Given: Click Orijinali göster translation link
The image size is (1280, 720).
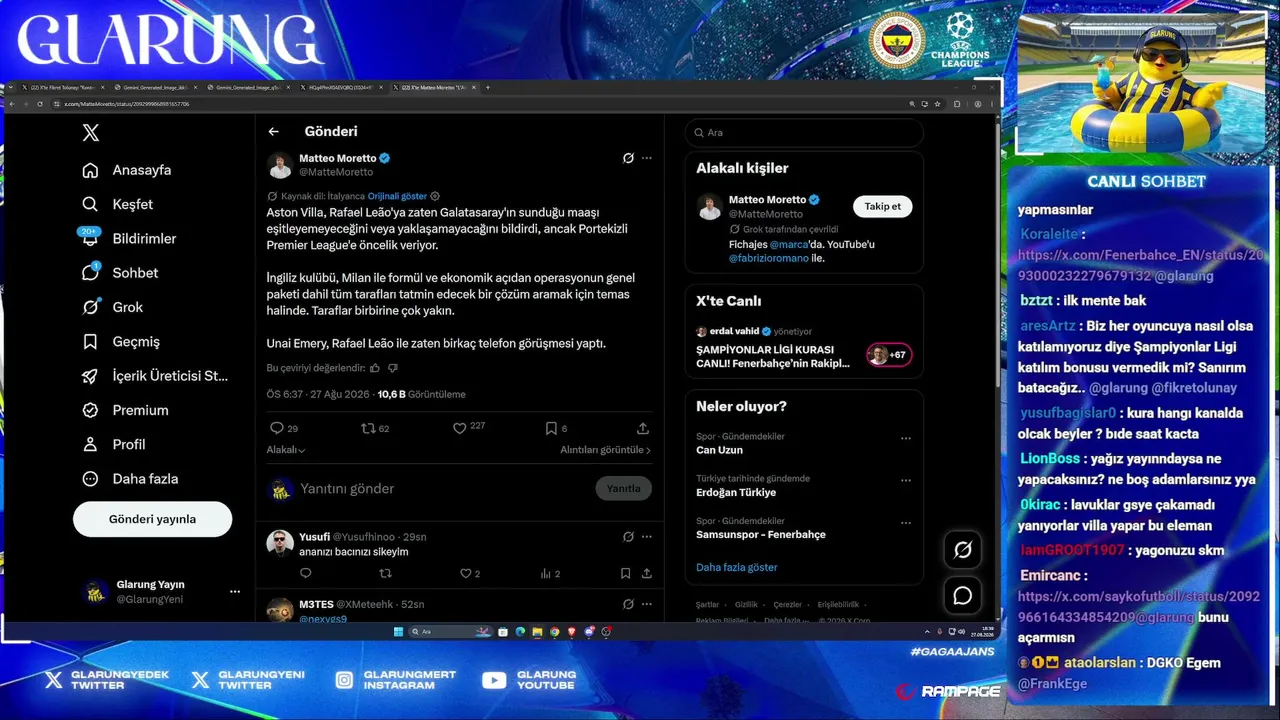Looking at the screenshot, I should 397,196.
